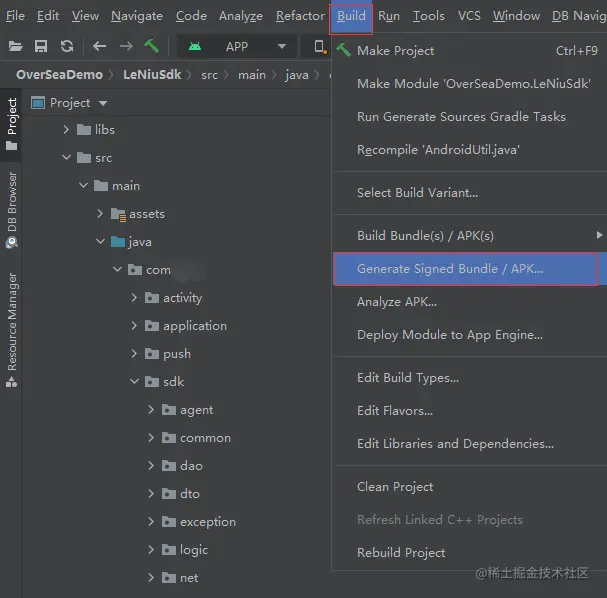Expand the push package

[134, 353]
